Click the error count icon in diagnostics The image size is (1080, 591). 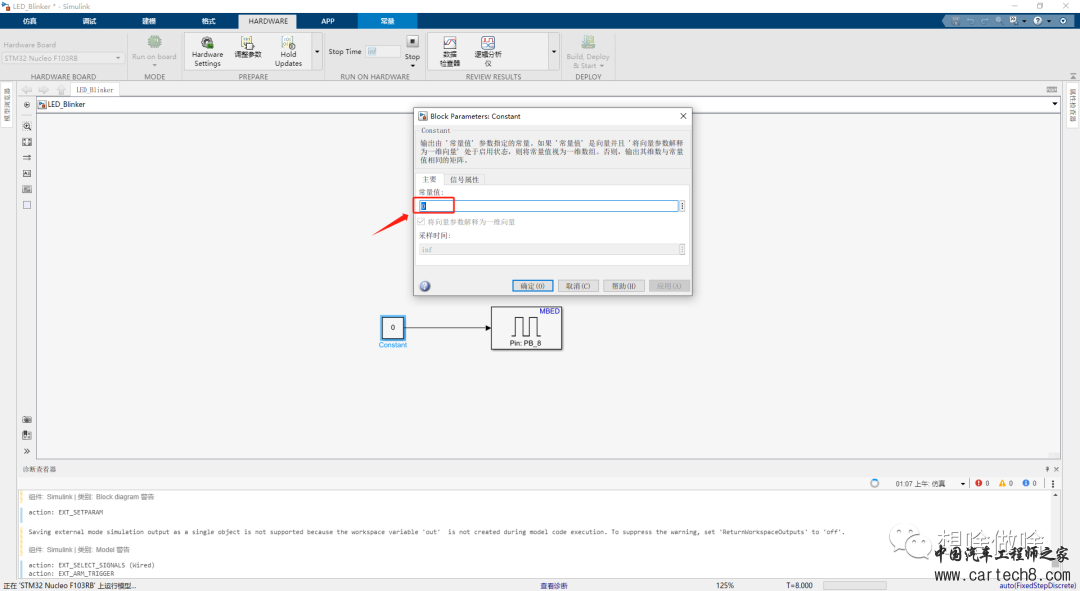tap(979, 484)
